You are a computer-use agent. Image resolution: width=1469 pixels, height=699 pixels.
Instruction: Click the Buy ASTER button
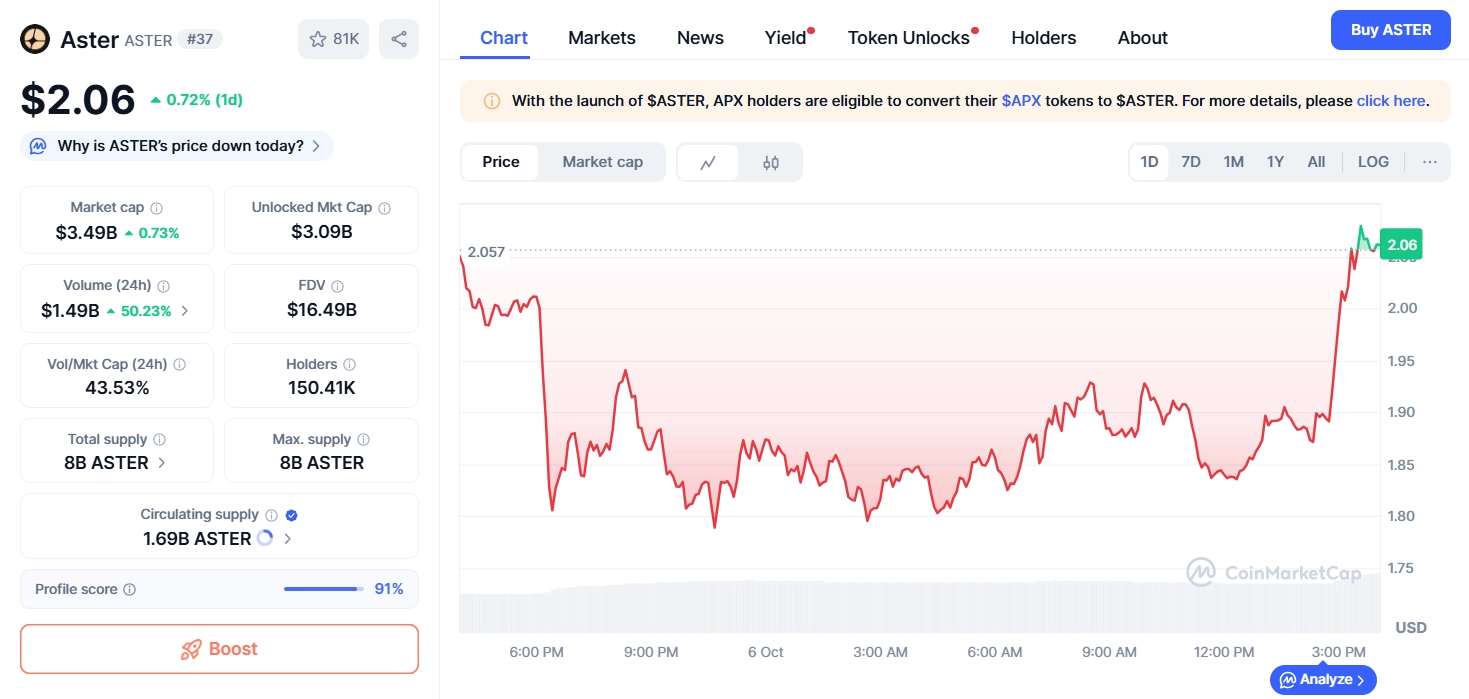[1390, 30]
